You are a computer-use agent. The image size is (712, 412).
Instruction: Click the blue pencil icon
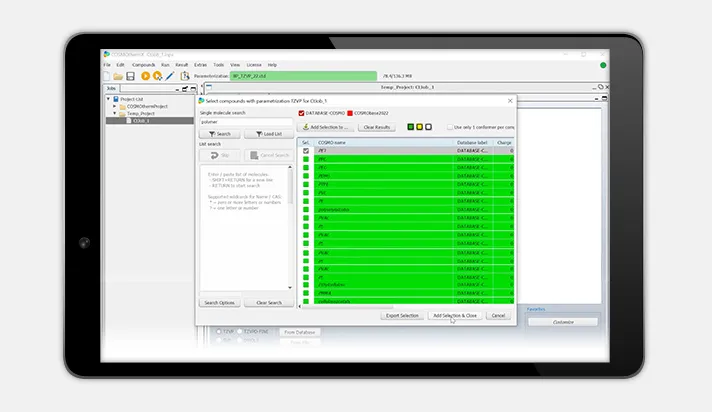coord(170,76)
